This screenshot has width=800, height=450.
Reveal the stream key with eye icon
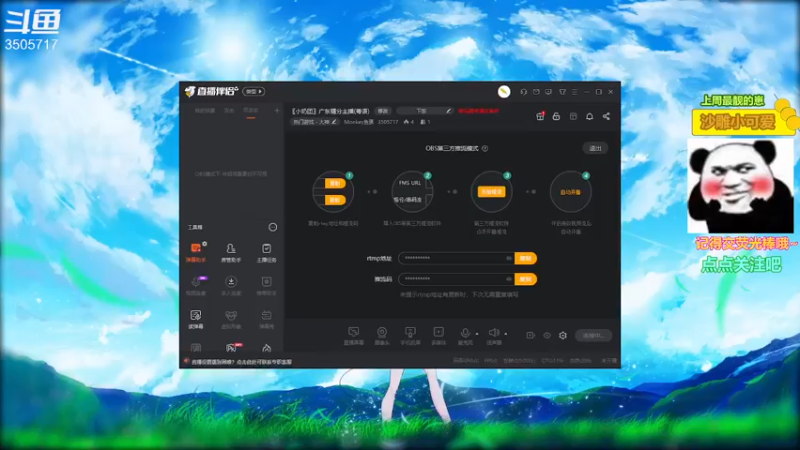point(509,279)
